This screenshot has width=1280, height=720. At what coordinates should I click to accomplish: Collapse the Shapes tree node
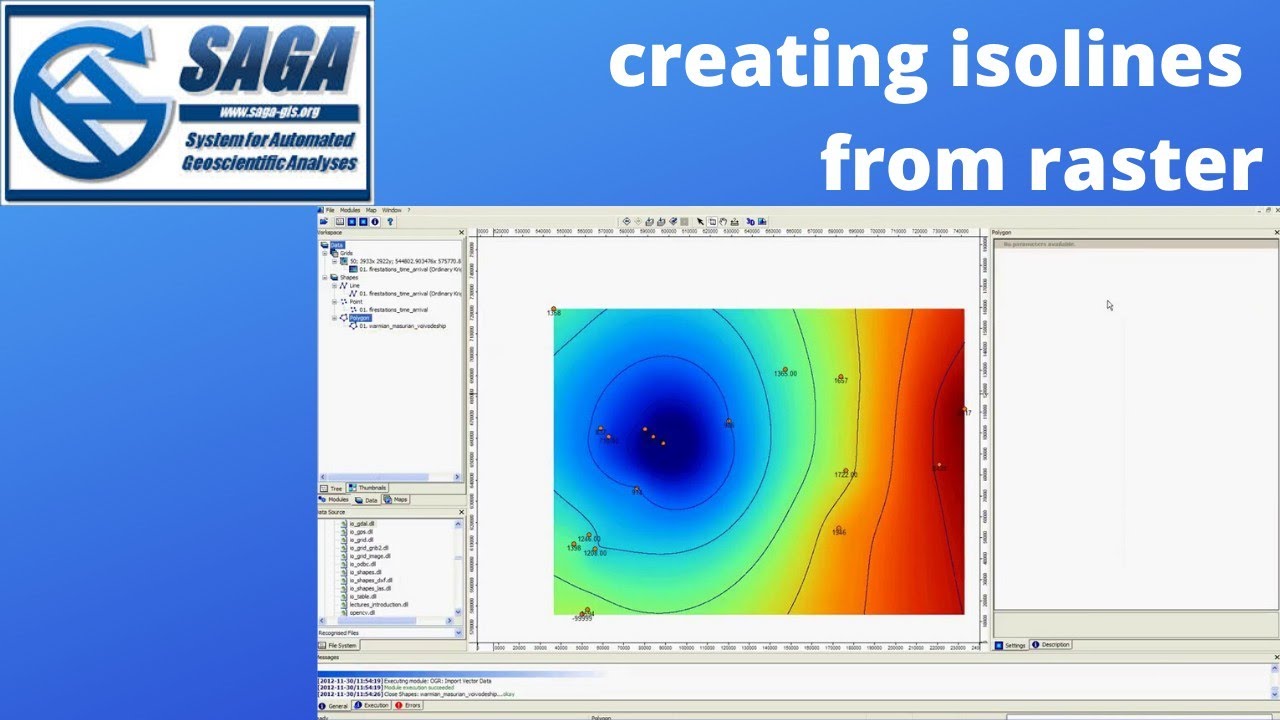[324, 277]
